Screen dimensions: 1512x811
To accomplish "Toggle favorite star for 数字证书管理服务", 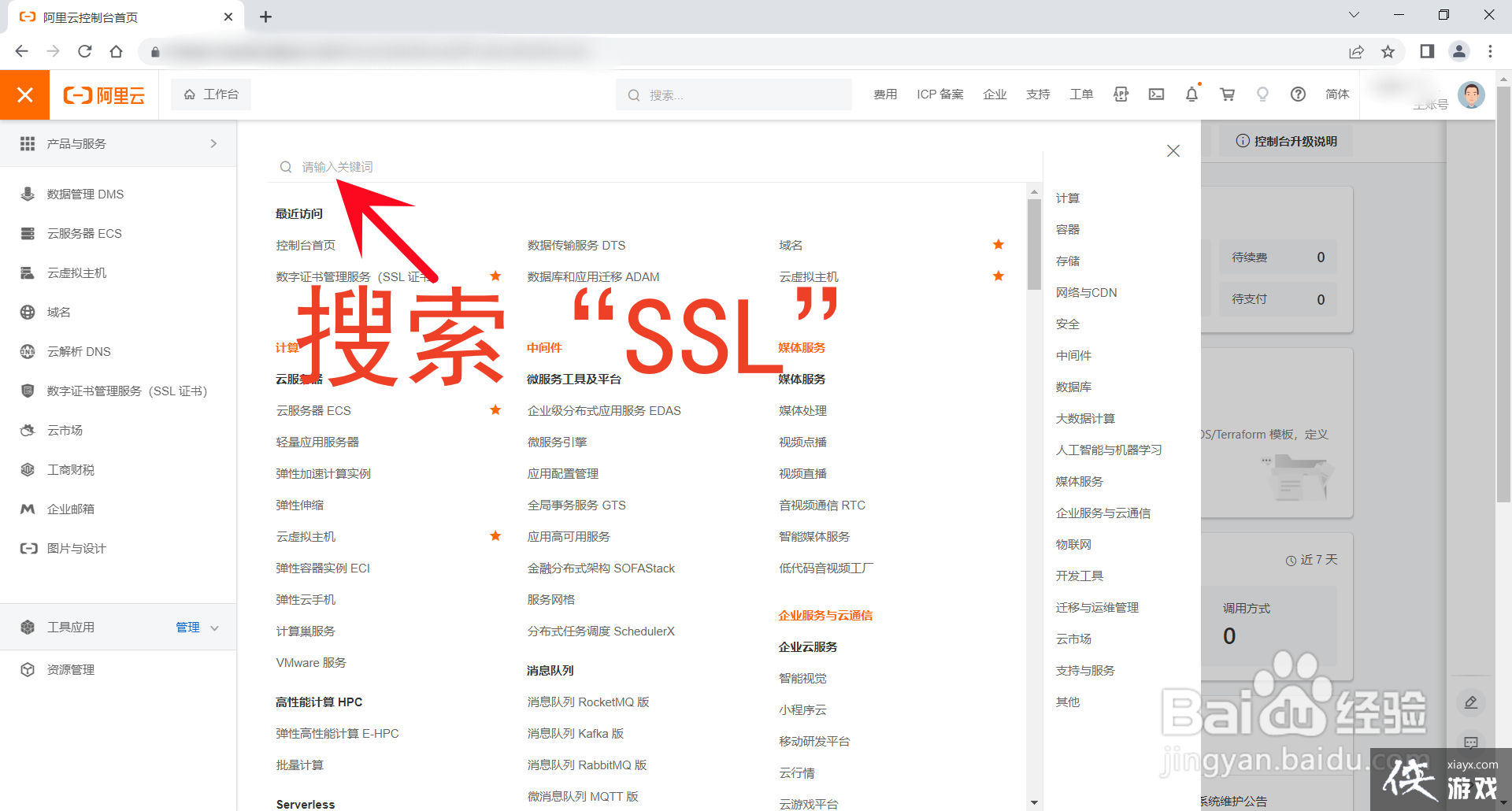I will tap(495, 276).
